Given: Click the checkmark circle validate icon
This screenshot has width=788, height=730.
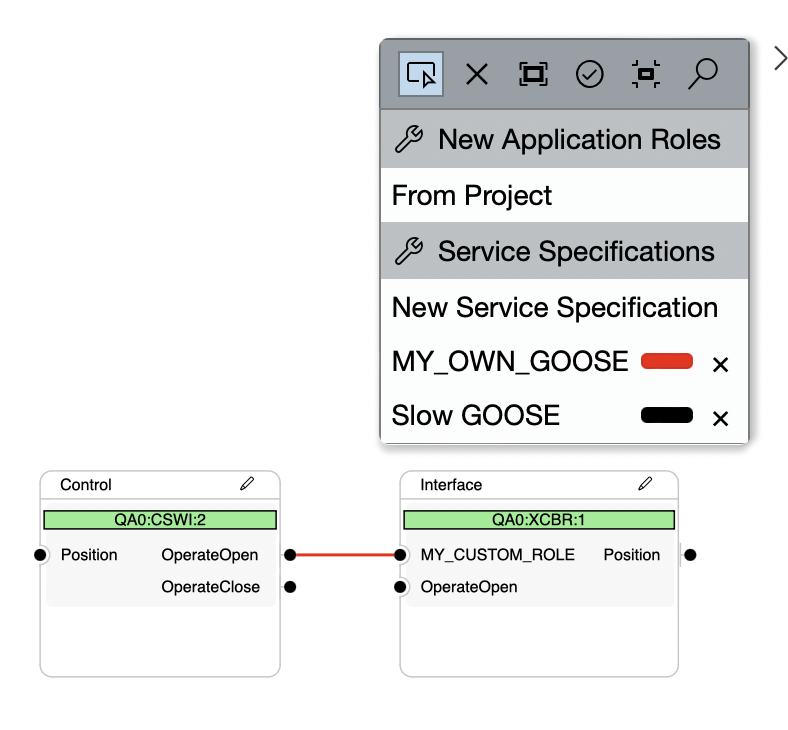Looking at the screenshot, I should [590, 74].
